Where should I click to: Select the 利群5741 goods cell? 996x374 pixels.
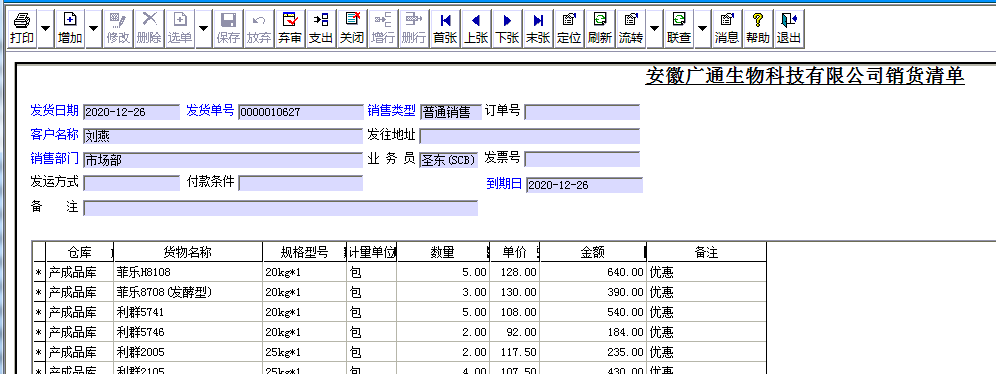pyautogui.click(x=188, y=312)
